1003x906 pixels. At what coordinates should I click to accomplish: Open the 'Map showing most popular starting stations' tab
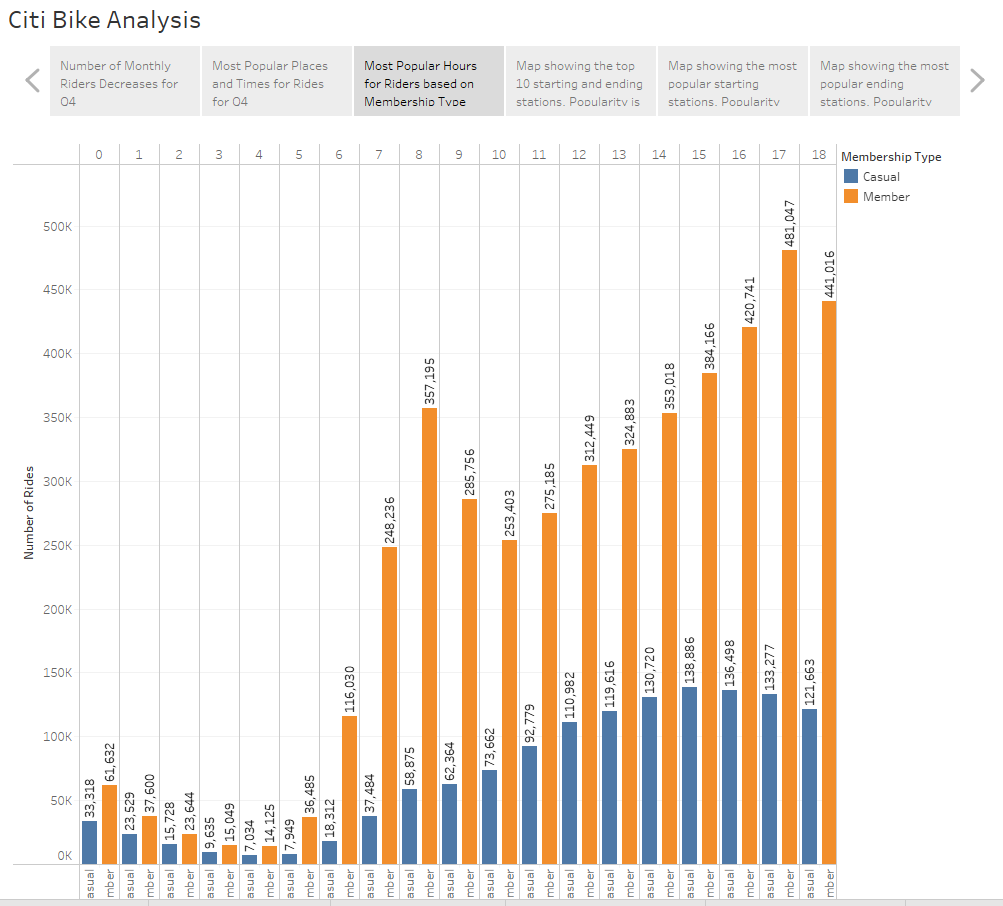(x=732, y=80)
